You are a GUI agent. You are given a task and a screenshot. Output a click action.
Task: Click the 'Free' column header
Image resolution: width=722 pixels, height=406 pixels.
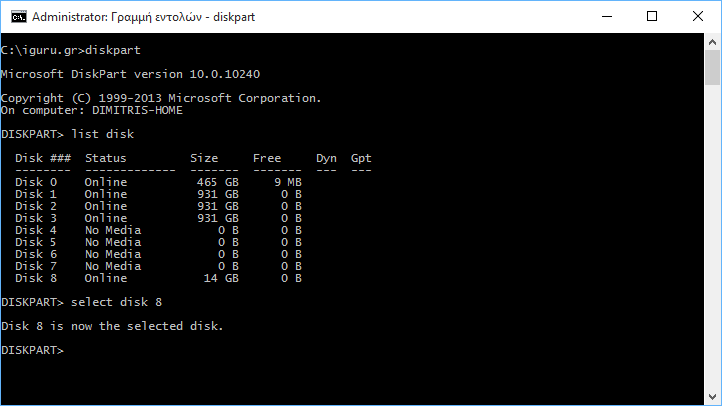click(x=267, y=158)
